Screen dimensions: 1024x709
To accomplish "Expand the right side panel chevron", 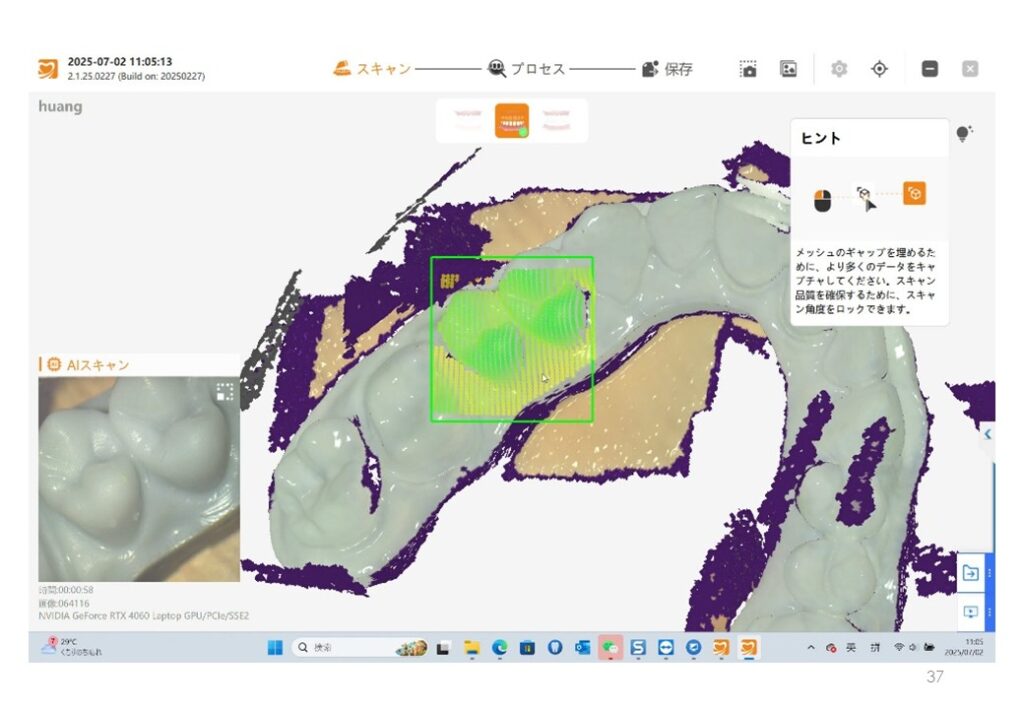I will click(x=987, y=434).
